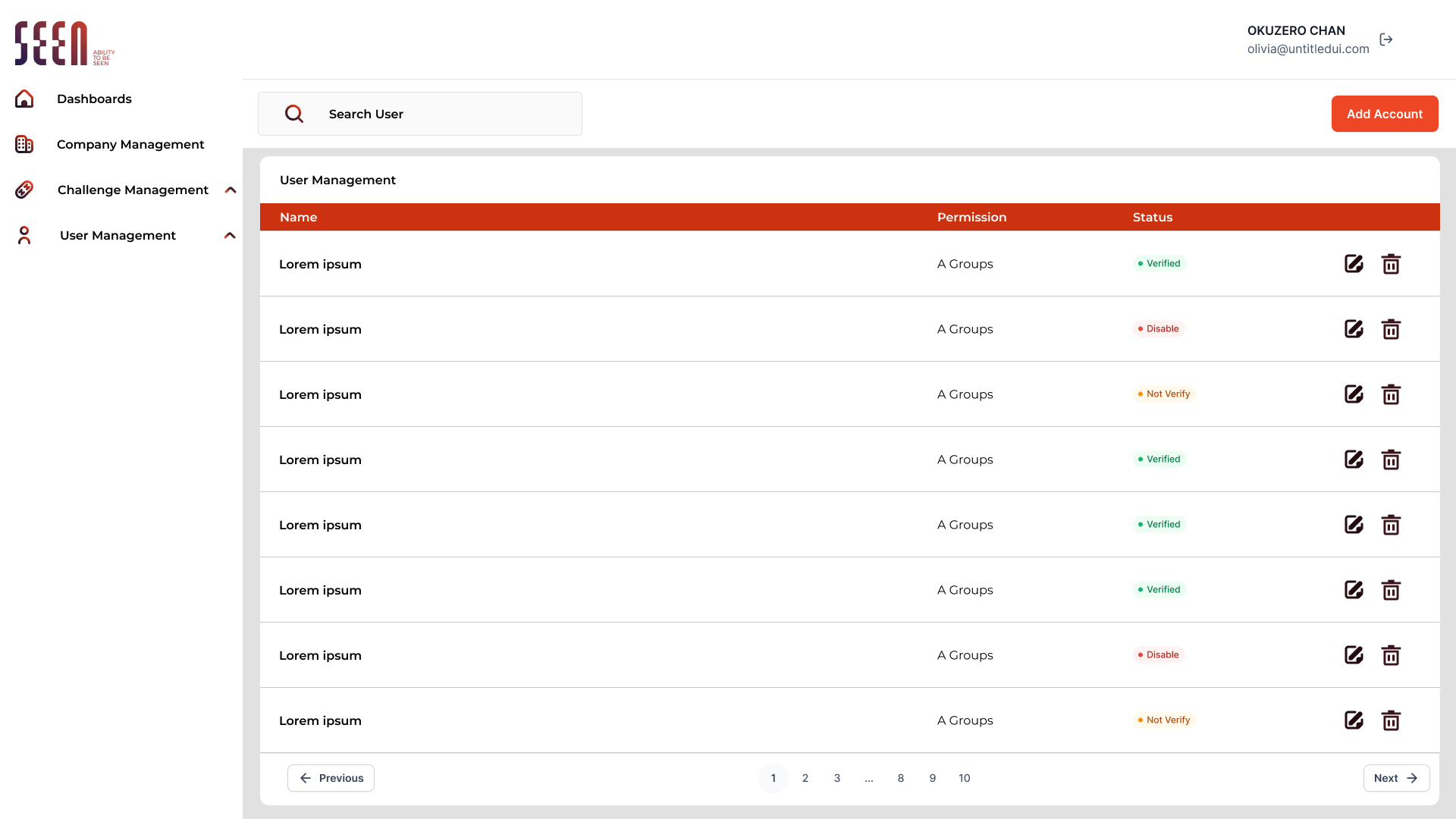Screen dimensions: 1456x819
Task: Click edit icon in last table row
Action: [x=1354, y=720]
